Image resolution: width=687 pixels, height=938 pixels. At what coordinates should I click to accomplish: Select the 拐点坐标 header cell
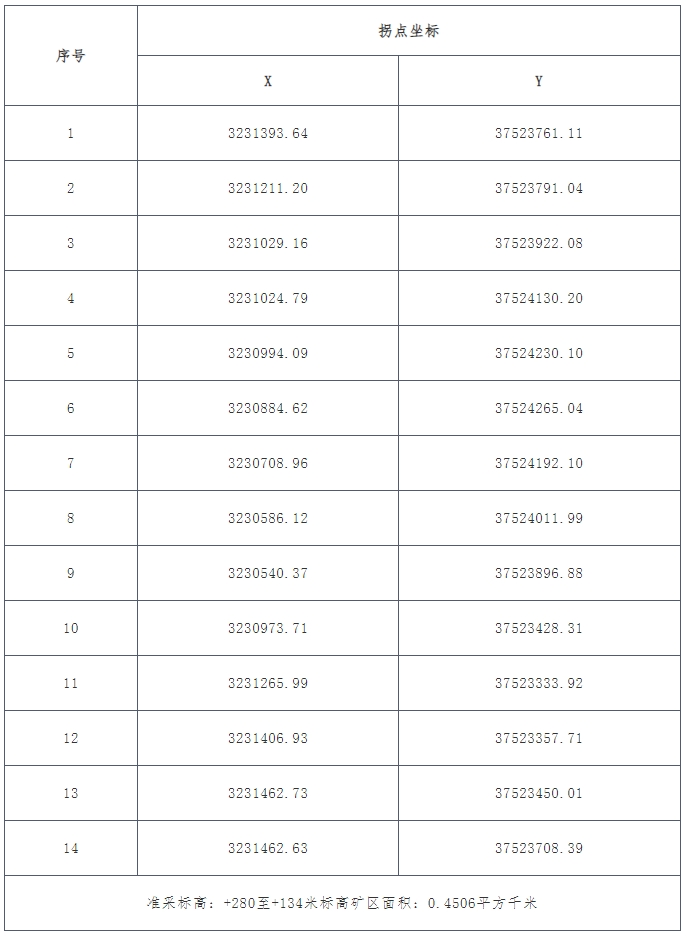coord(408,31)
